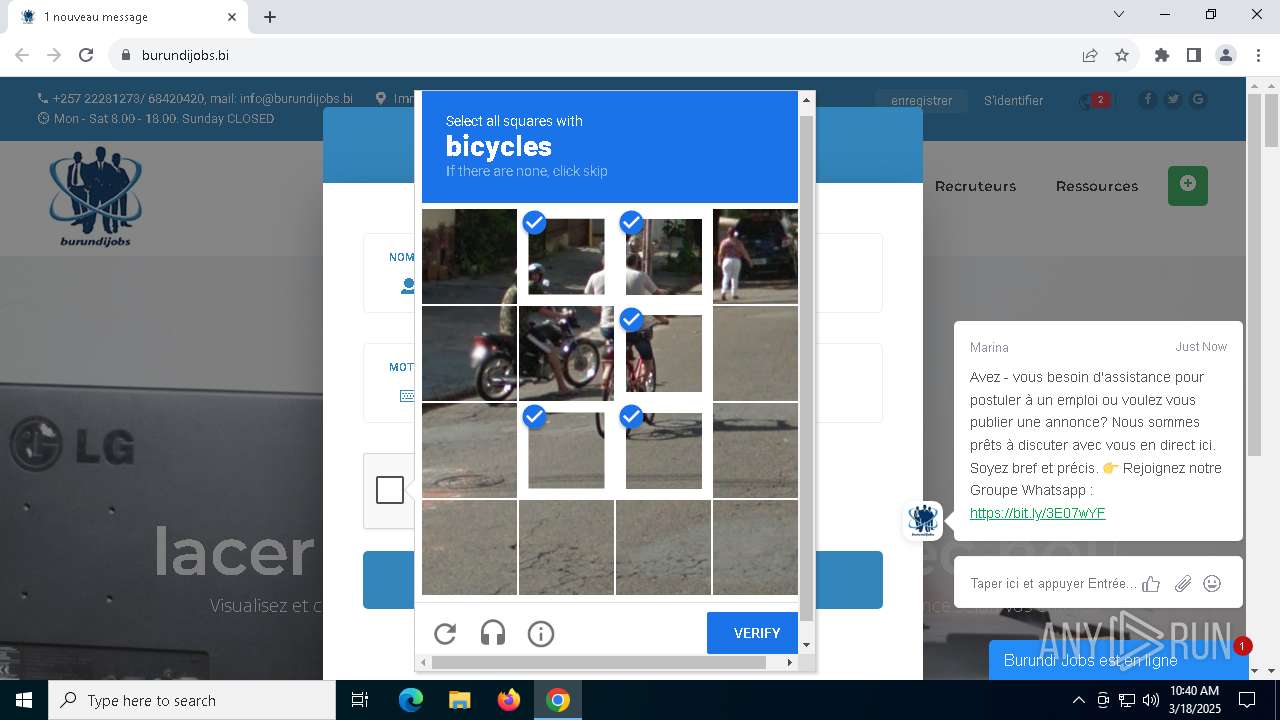This screenshot has height=720, width=1280.
Task: Open File Explorer from taskbar
Action: click(x=460, y=700)
